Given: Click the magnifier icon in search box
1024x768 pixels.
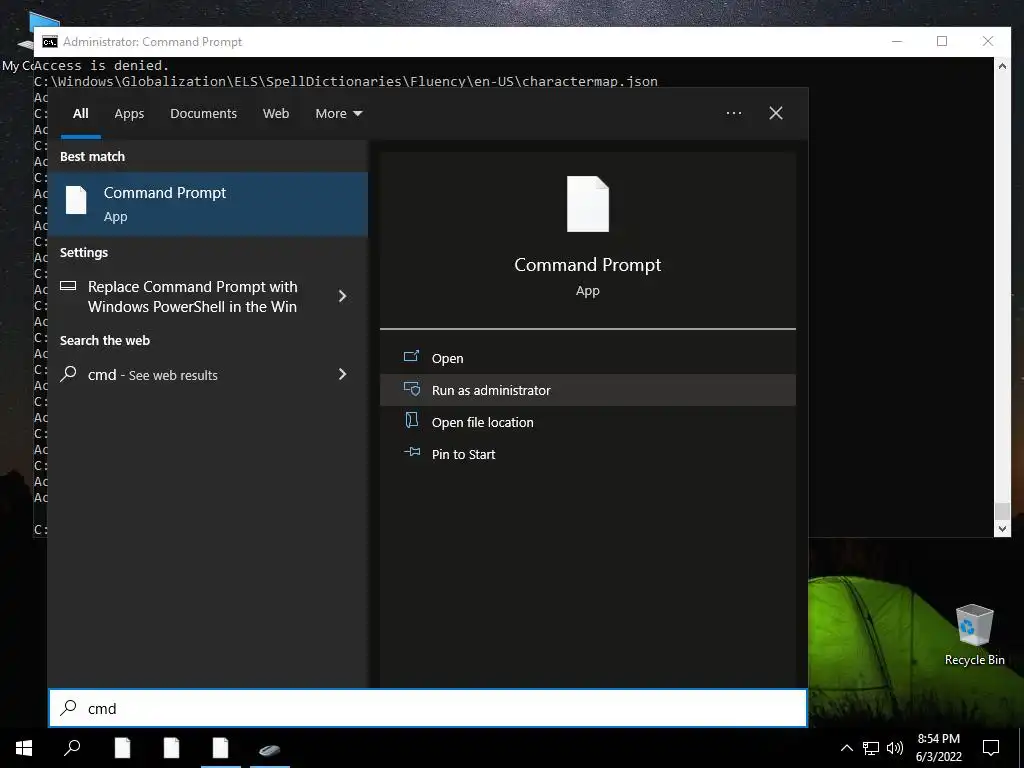Looking at the screenshot, I should (x=69, y=707).
